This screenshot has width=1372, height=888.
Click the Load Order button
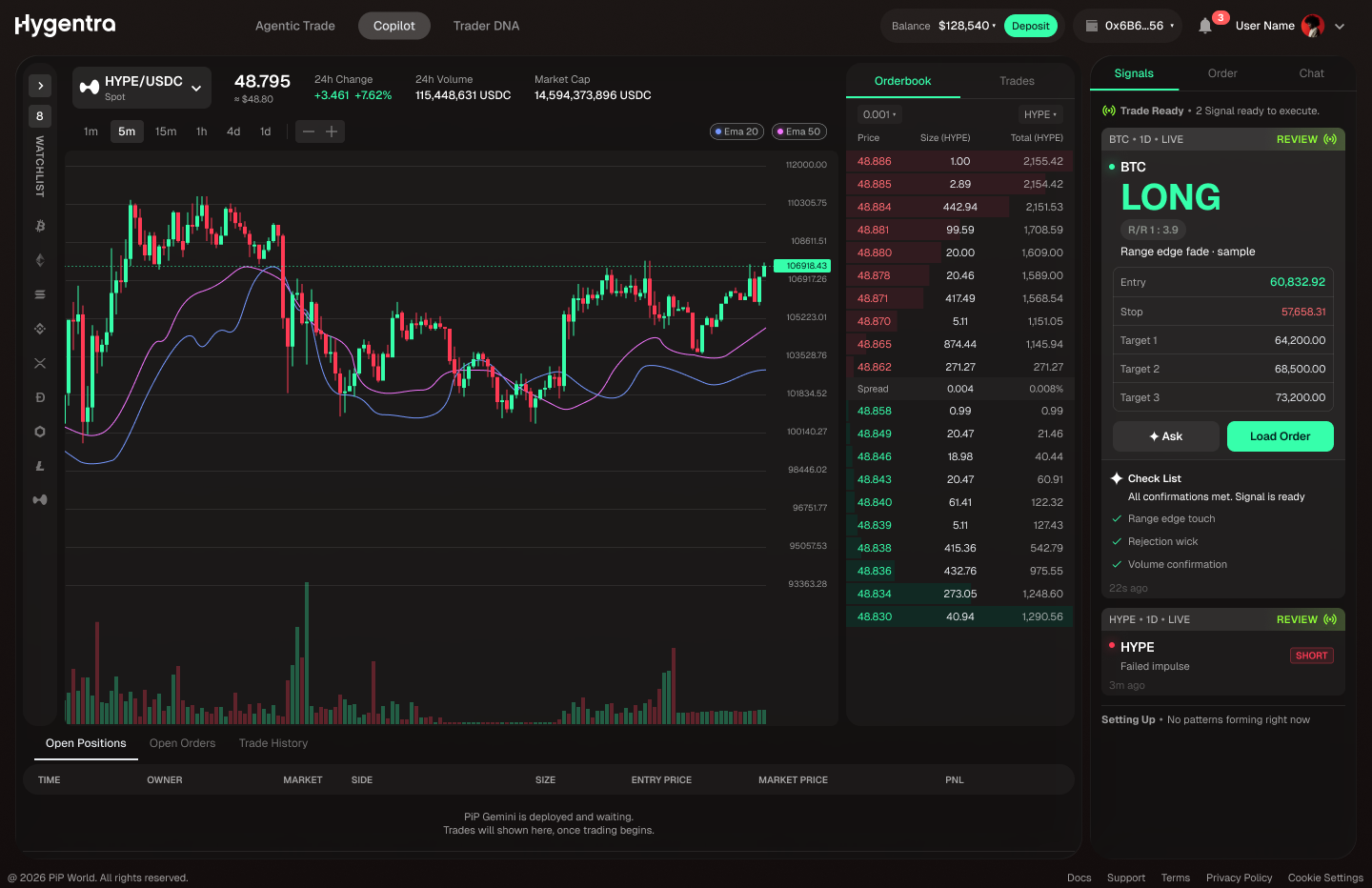click(1281, 436)
